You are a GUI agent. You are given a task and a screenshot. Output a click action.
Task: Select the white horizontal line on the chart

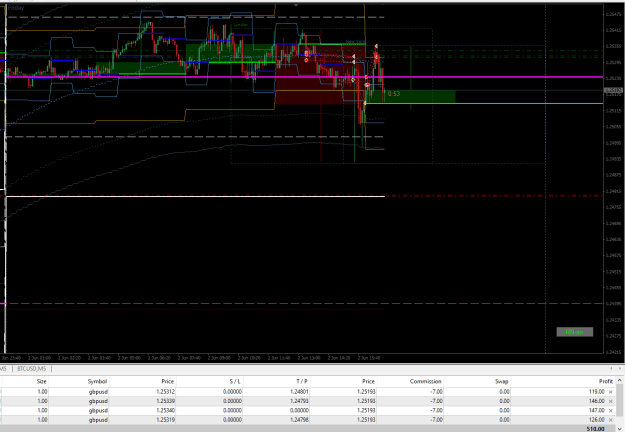195,196
